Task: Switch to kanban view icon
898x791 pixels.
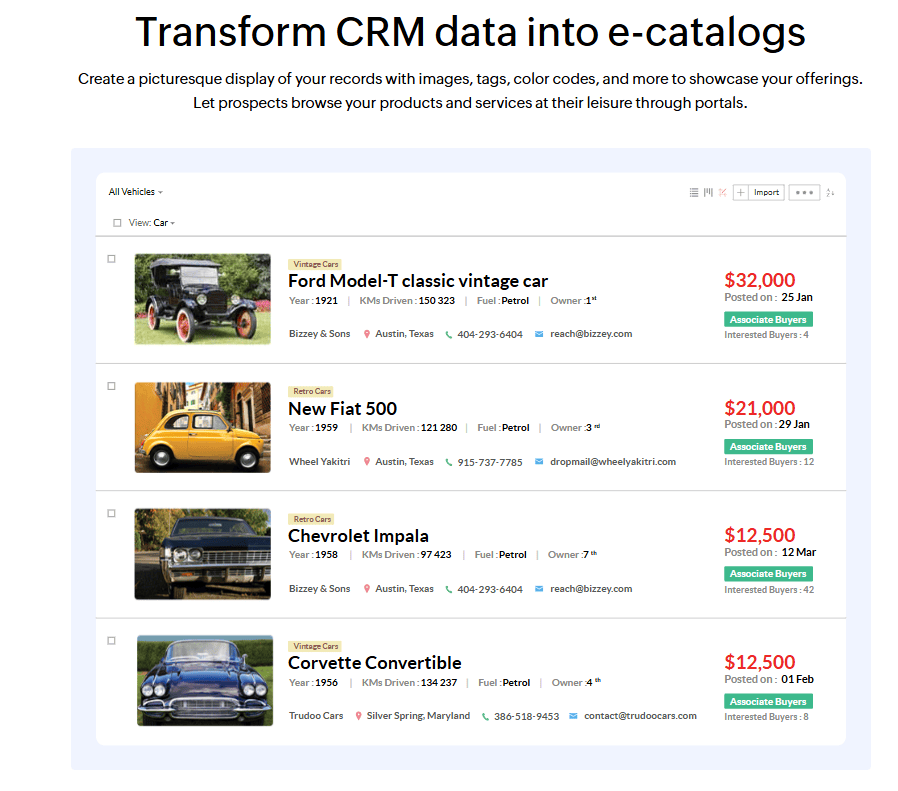Action: (708, 193)
